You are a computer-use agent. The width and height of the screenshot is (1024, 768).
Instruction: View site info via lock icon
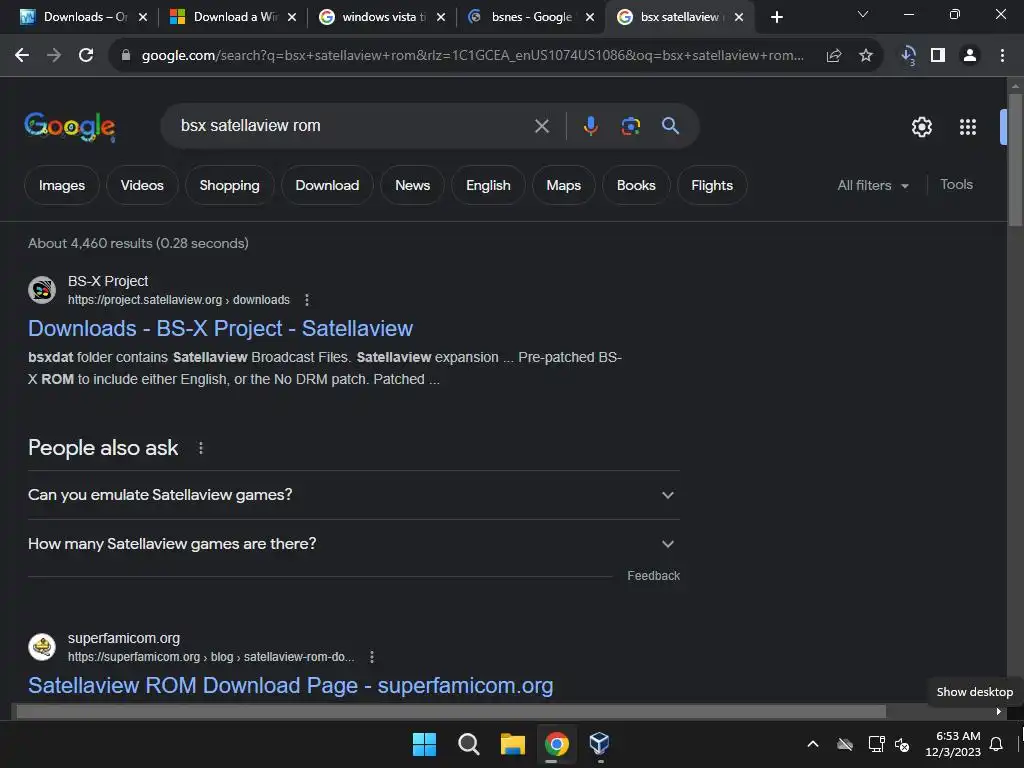point(126,56)
